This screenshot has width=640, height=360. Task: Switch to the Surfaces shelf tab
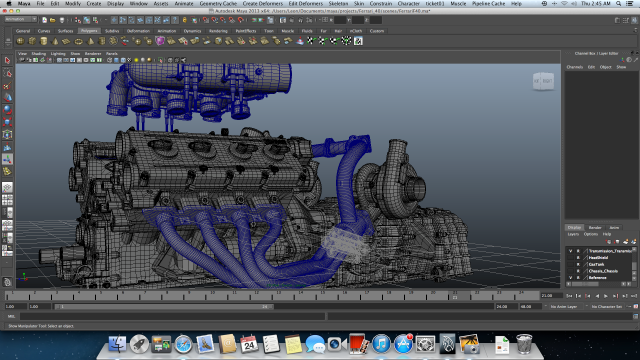(65, 31)
